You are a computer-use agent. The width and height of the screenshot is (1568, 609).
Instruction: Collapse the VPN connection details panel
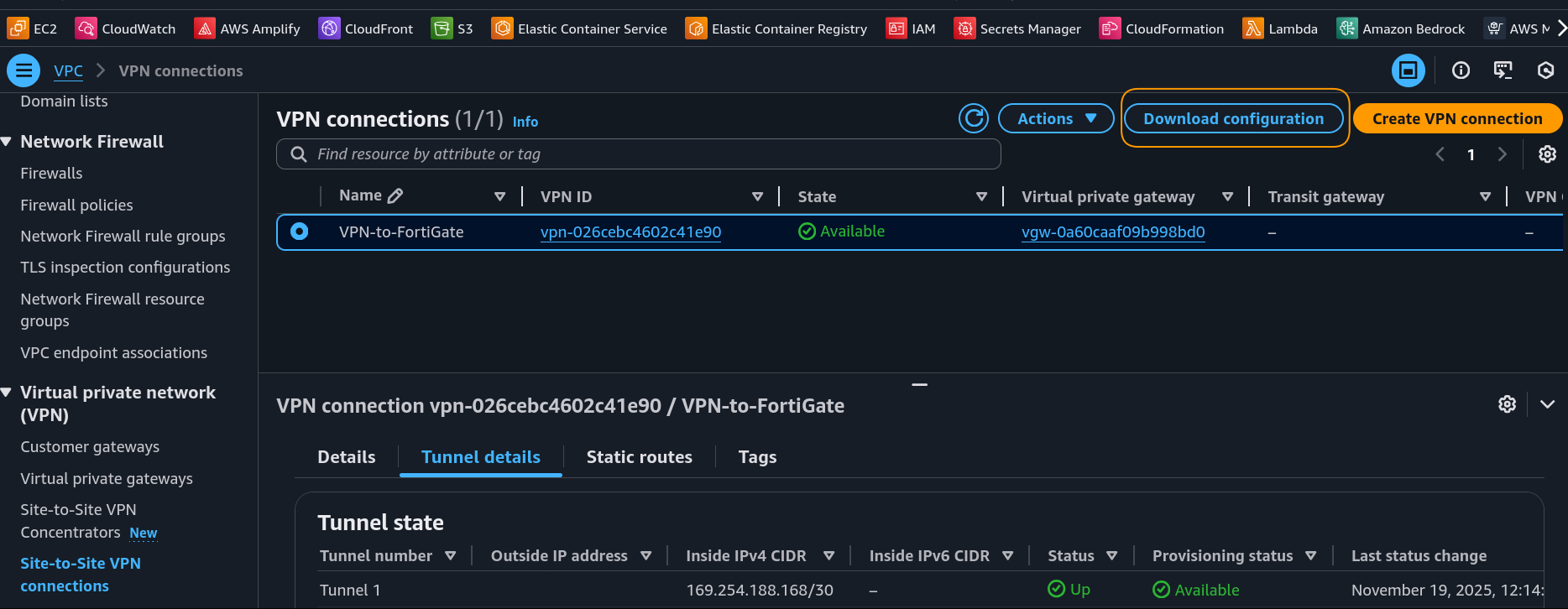point(1547,404)
